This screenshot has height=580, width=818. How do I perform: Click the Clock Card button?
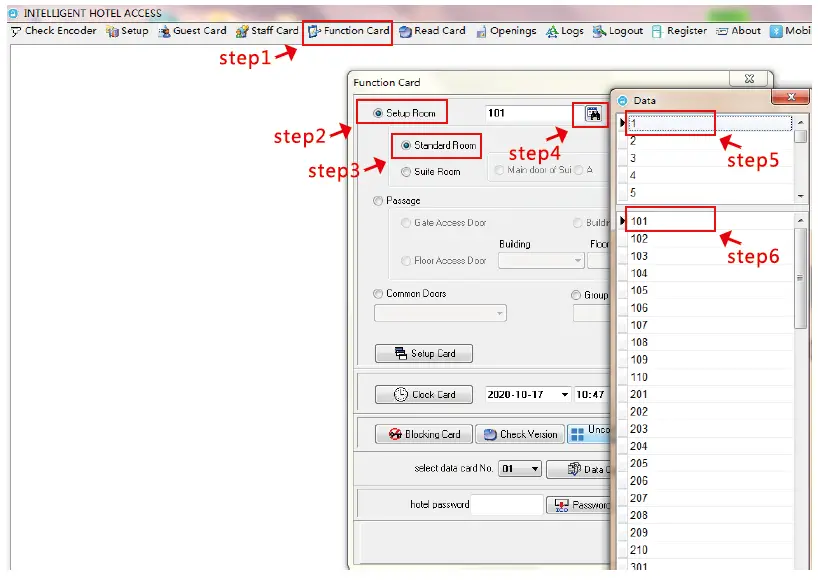(424, 395)
